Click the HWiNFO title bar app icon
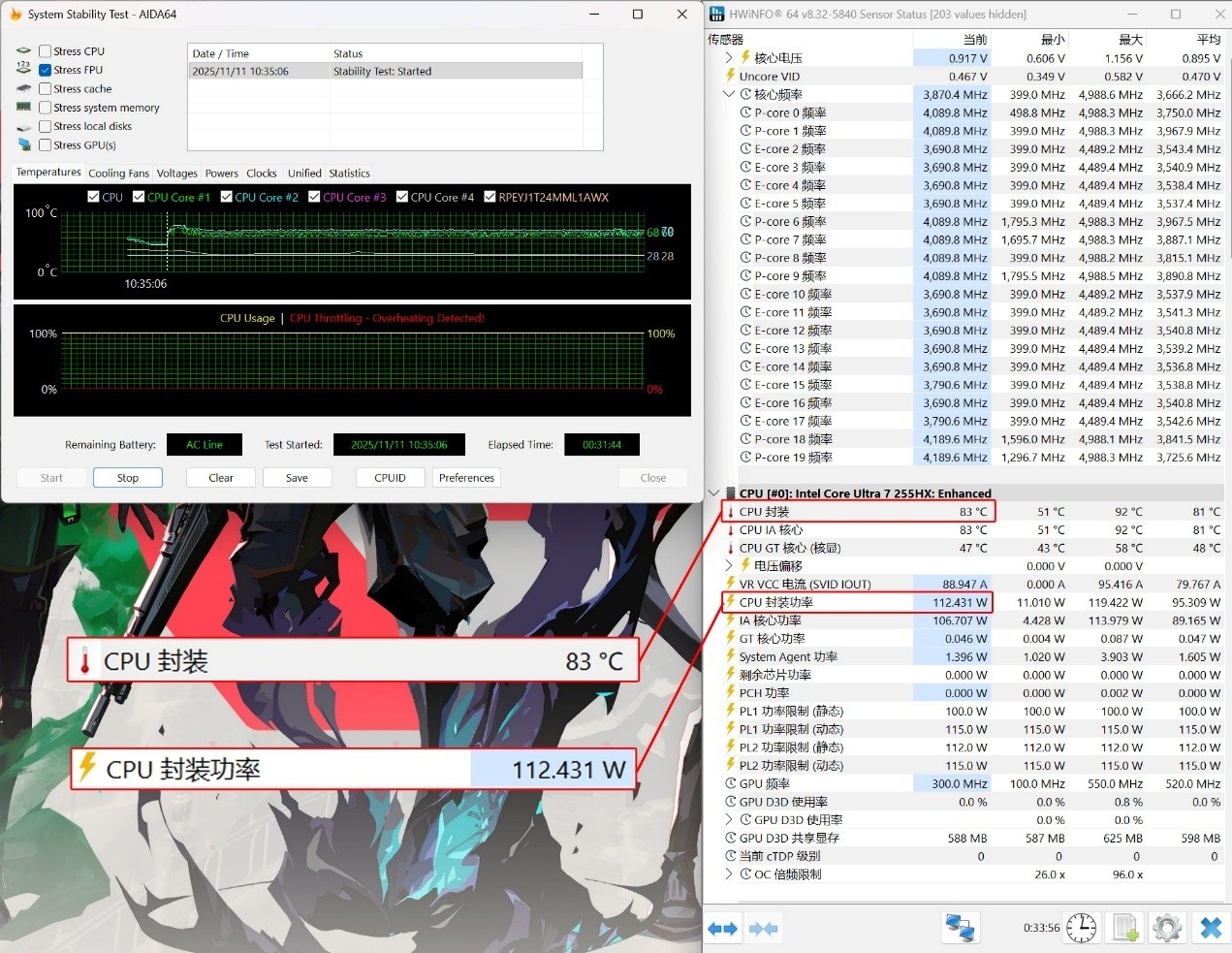Image resolution: width=1232 pixels, height=953 pixels. (x=717, y=14)
